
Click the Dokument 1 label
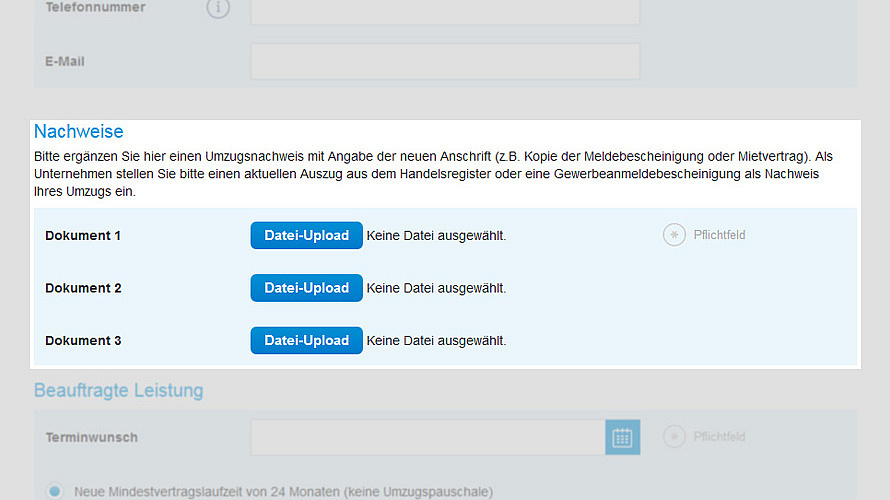pyautogui.click(x=83, y=236)
